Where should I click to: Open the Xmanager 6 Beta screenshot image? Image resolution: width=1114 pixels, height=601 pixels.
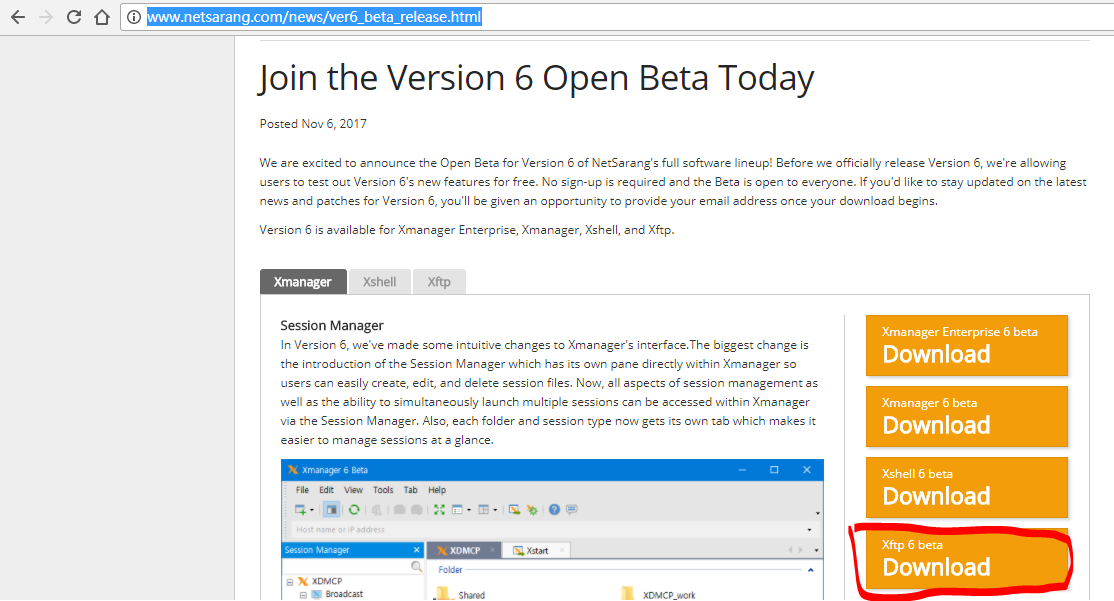pos(552,529)
